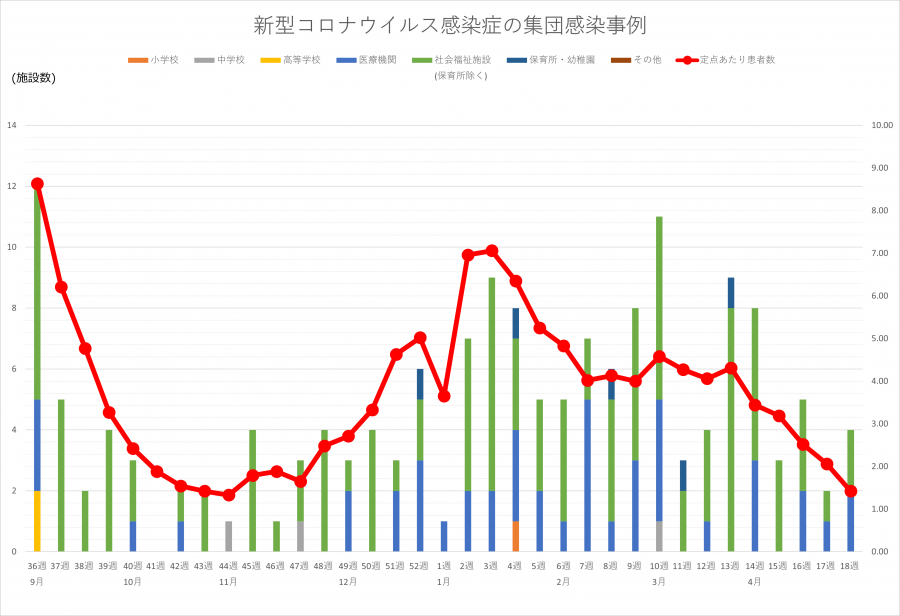
Task: Select the dark blue top of 13週 bar
Action: 731,293
